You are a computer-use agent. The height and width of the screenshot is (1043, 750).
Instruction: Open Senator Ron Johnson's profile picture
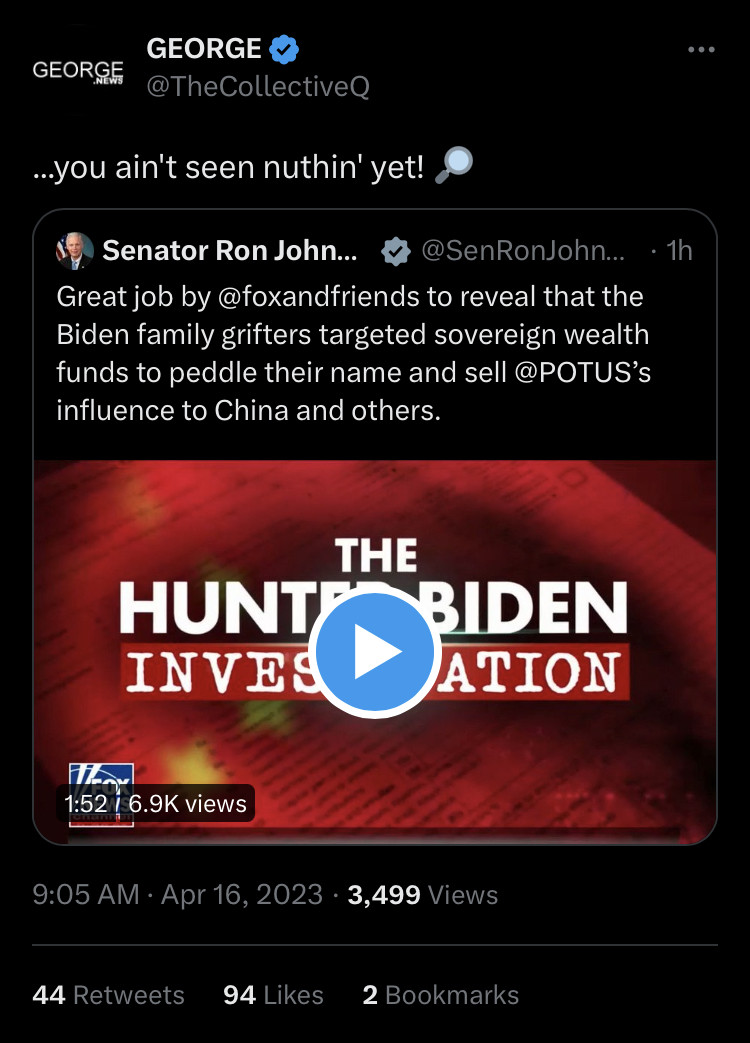pos(75,251)
